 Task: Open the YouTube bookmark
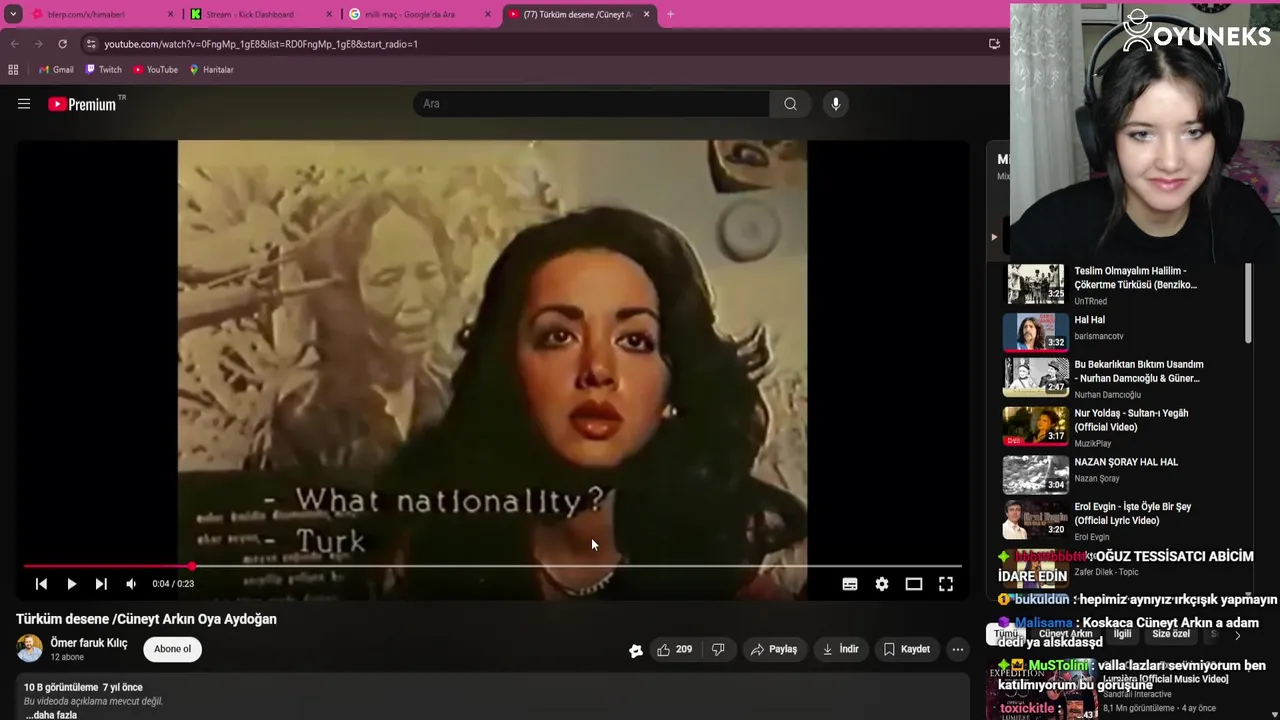pyautogui.click(x=155, y=70)
